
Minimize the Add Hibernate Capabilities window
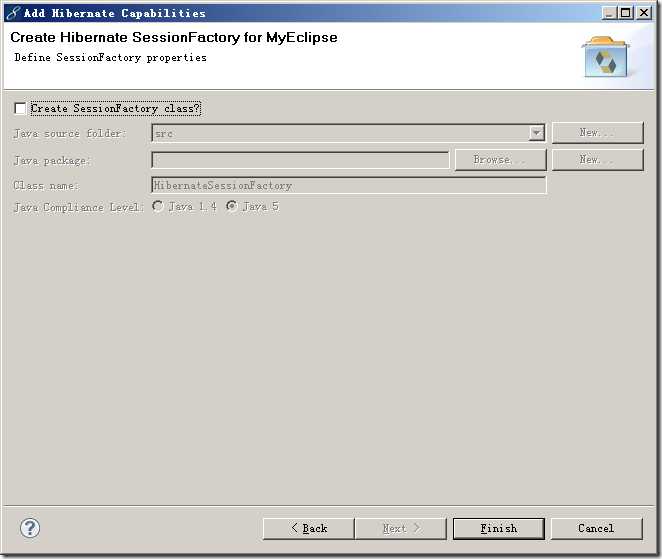point(609,13)
